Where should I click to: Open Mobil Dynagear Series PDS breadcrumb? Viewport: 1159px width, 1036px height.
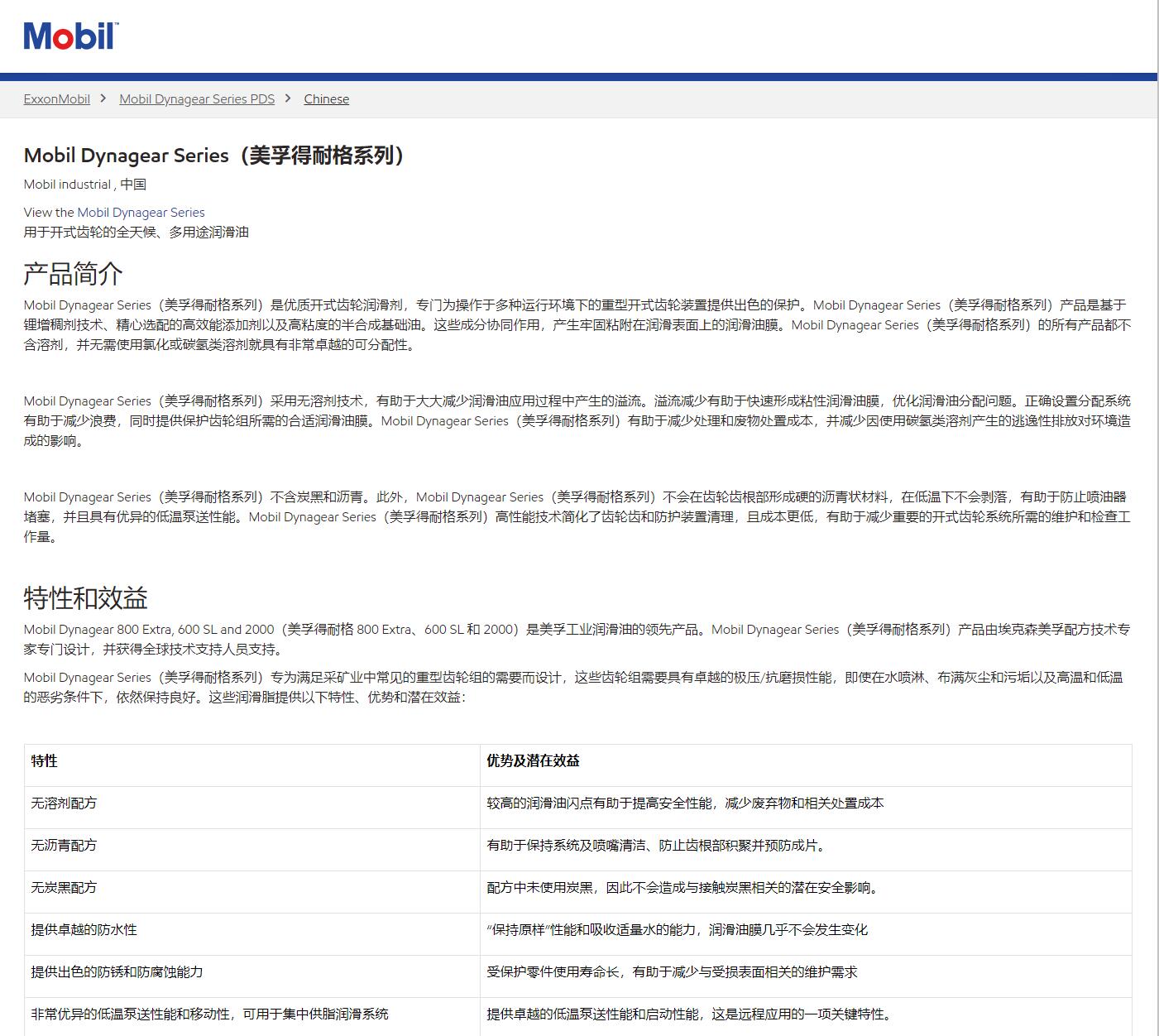[x=197, y=98]
